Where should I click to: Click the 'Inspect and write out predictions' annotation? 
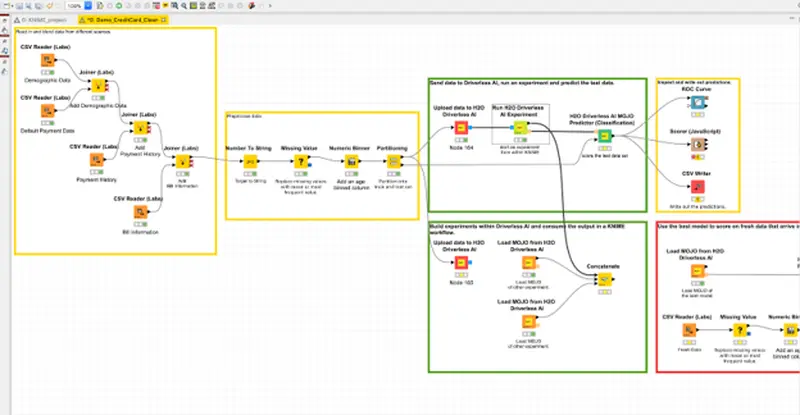pyautogui.click(x=694, y=82)
